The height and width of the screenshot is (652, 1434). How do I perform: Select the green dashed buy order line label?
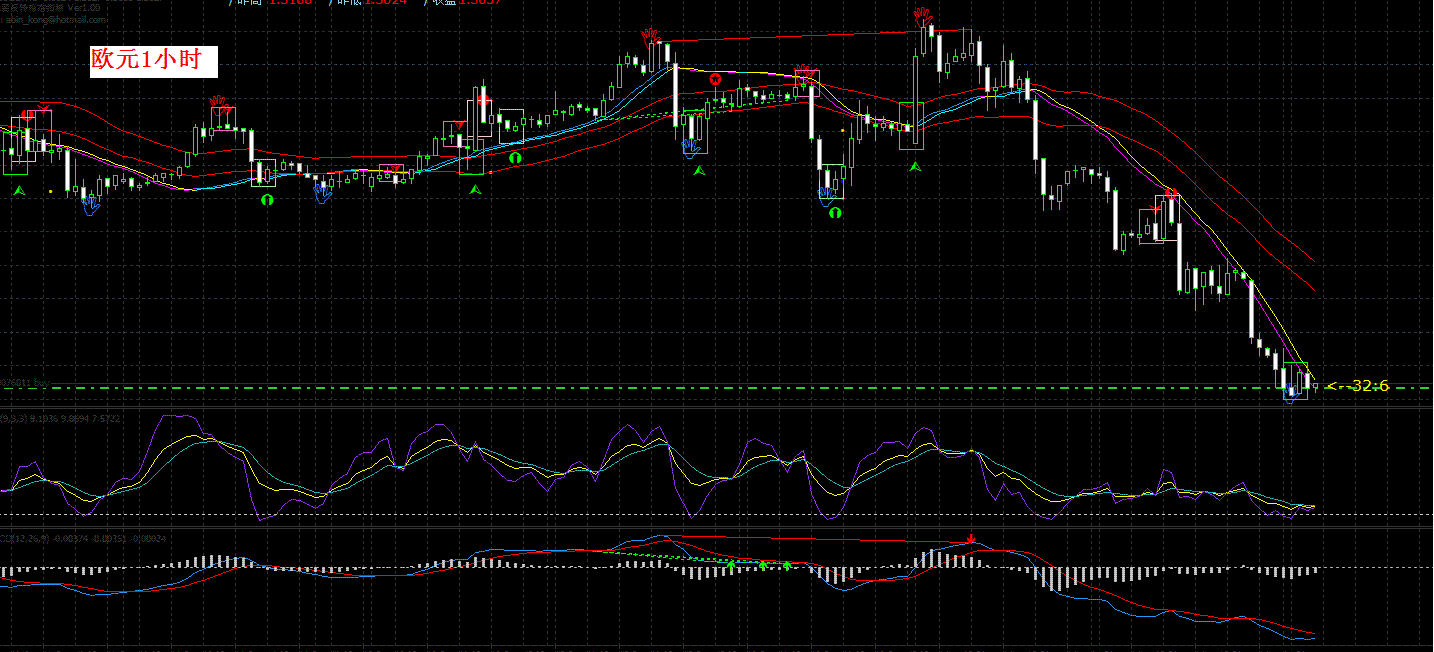click(x=24, y=382)
